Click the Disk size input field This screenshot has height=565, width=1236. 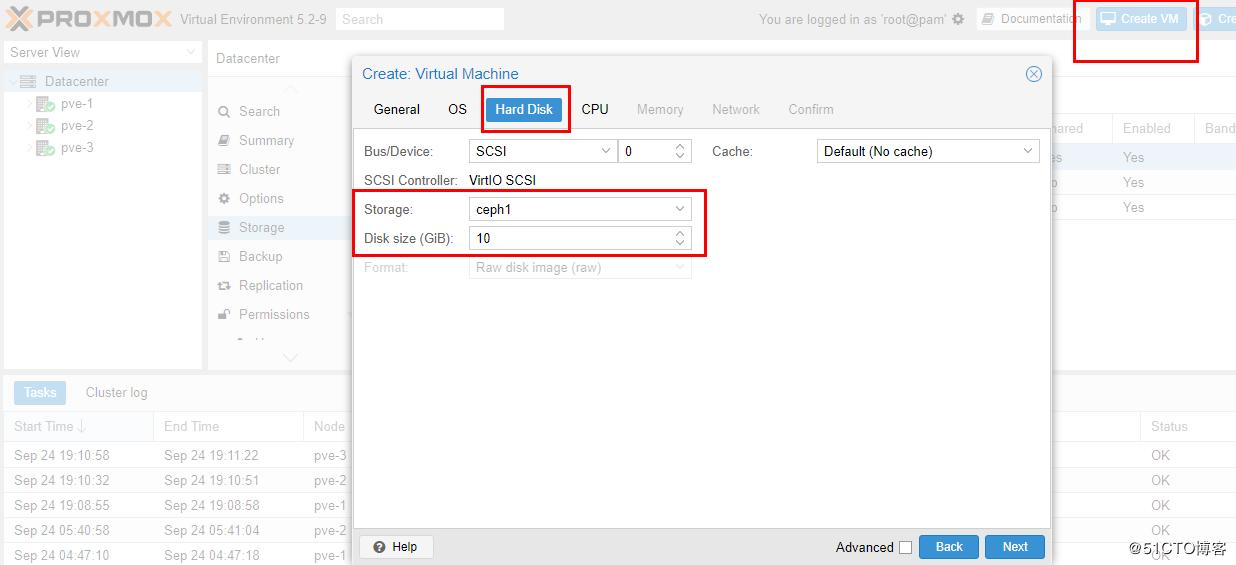tap(570, 239)
